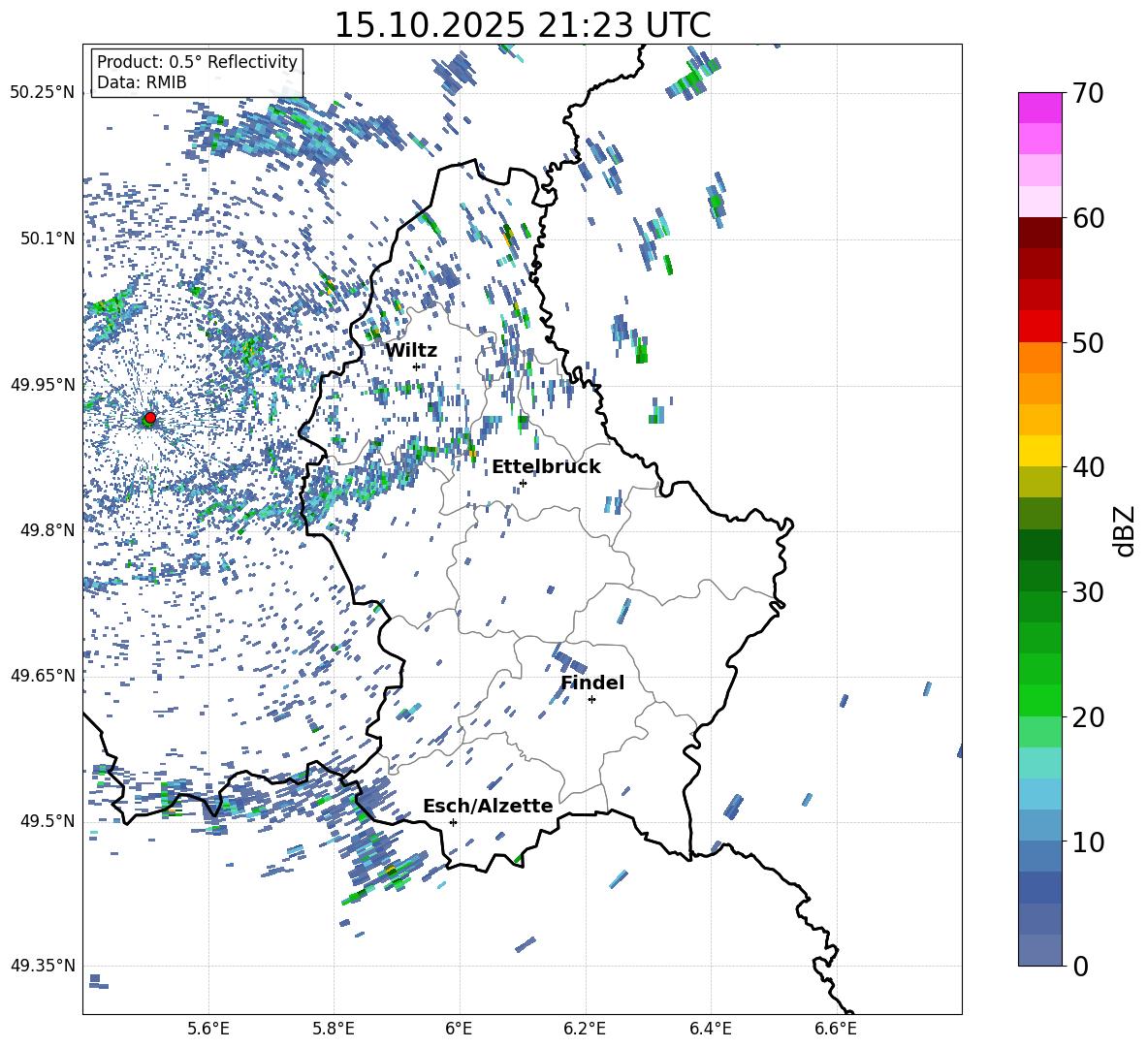Click the 50.25°N latitude tick label

(43, 93)
